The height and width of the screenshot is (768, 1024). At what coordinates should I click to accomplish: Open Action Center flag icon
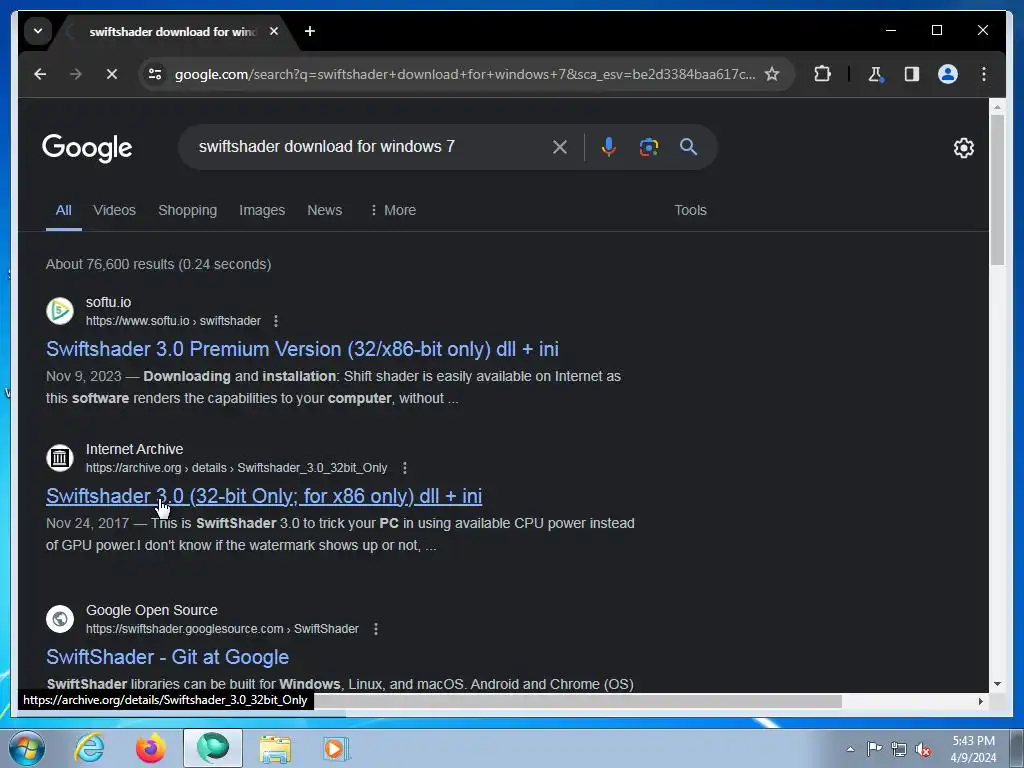pos(874,748)
